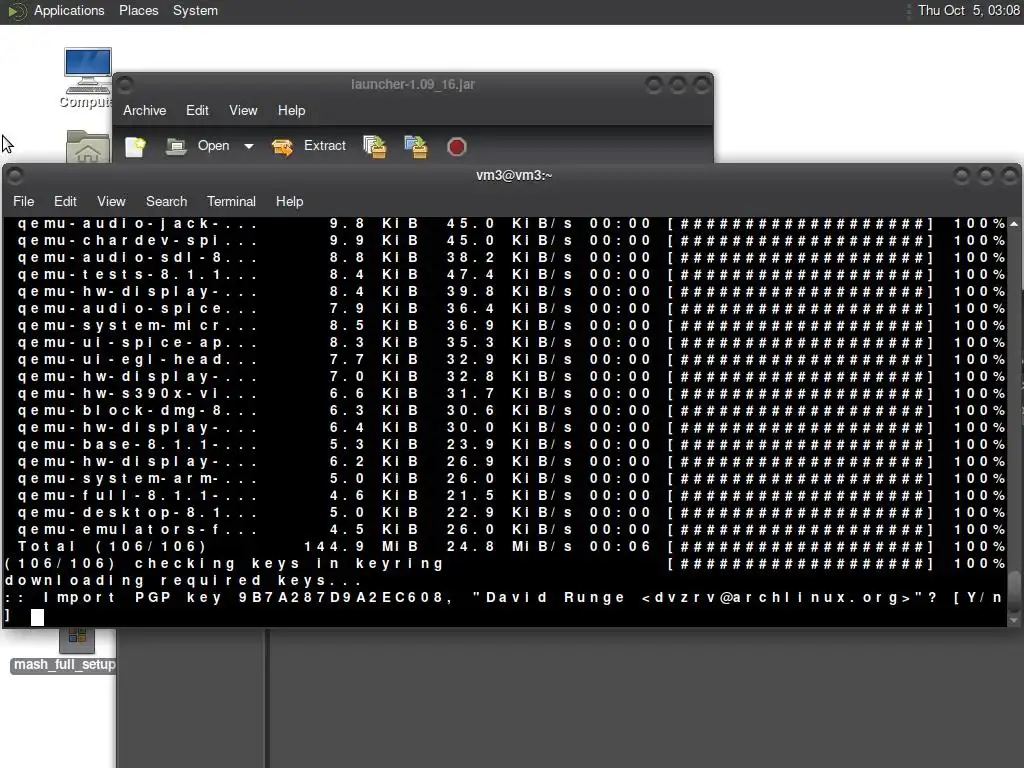The height and width of the screenshot is (768, 1024).
Task: Click the launcher-1.09_16.jar window title bar
Action: point(413,84)
